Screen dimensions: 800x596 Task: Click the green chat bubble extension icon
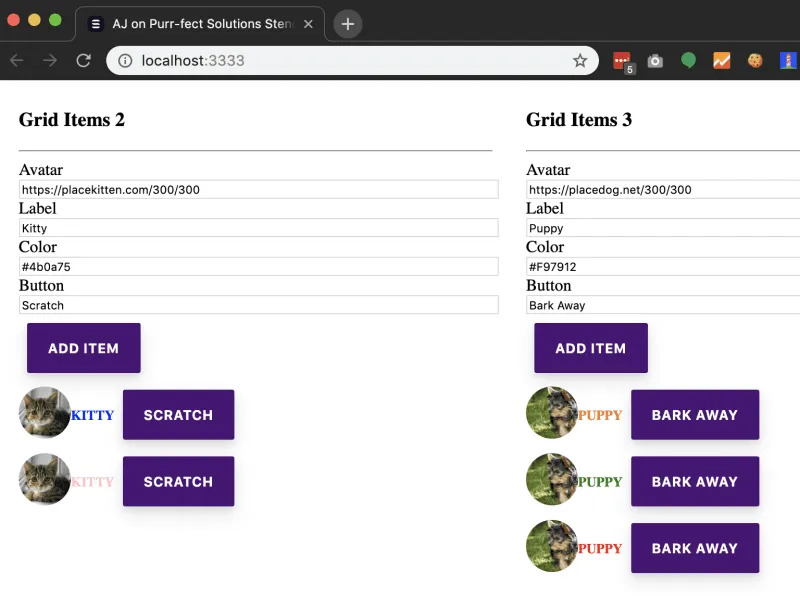[x=688, y=61]
